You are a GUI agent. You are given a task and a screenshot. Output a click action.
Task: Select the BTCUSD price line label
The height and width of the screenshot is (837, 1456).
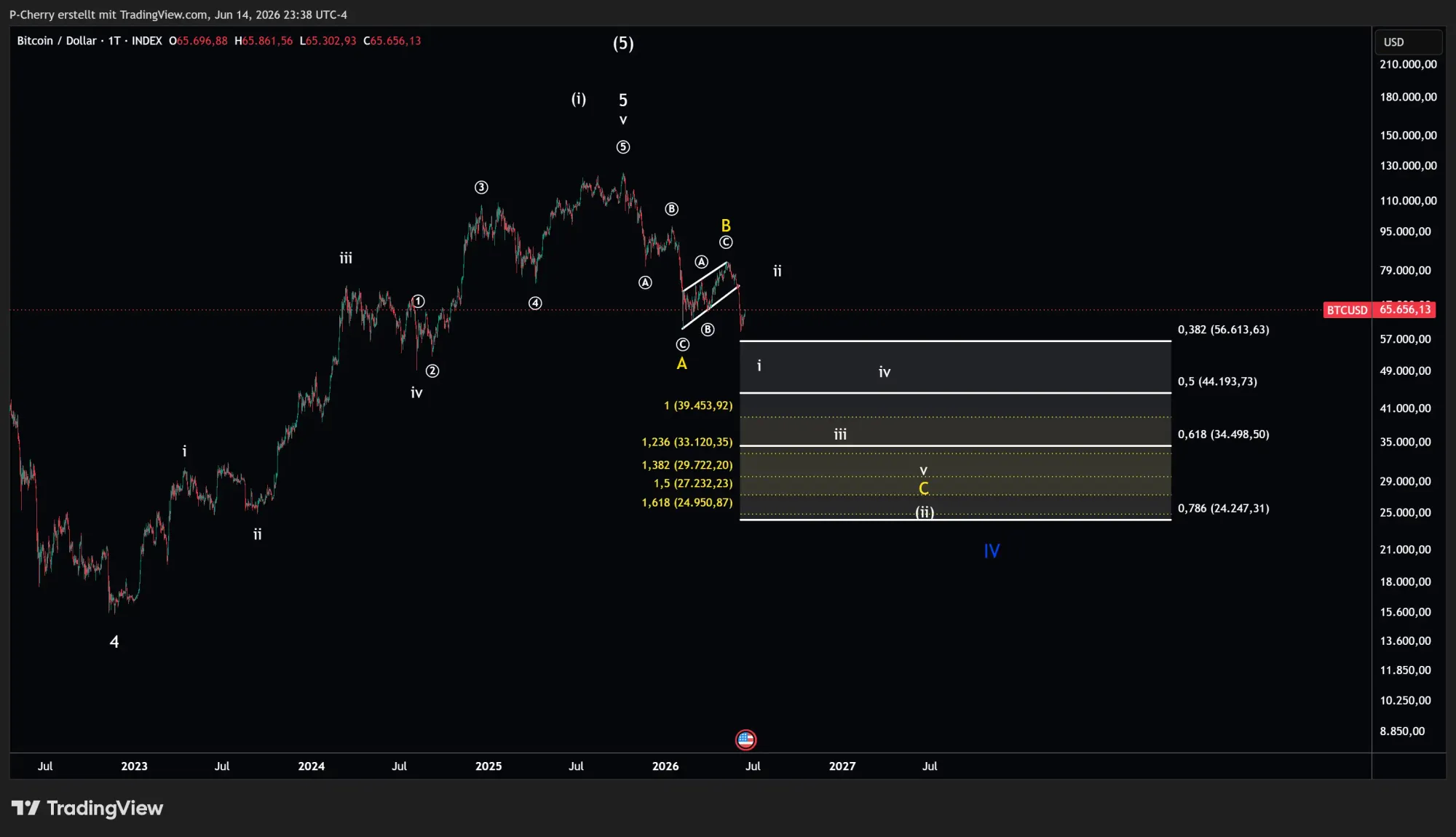pos(1347,310)
